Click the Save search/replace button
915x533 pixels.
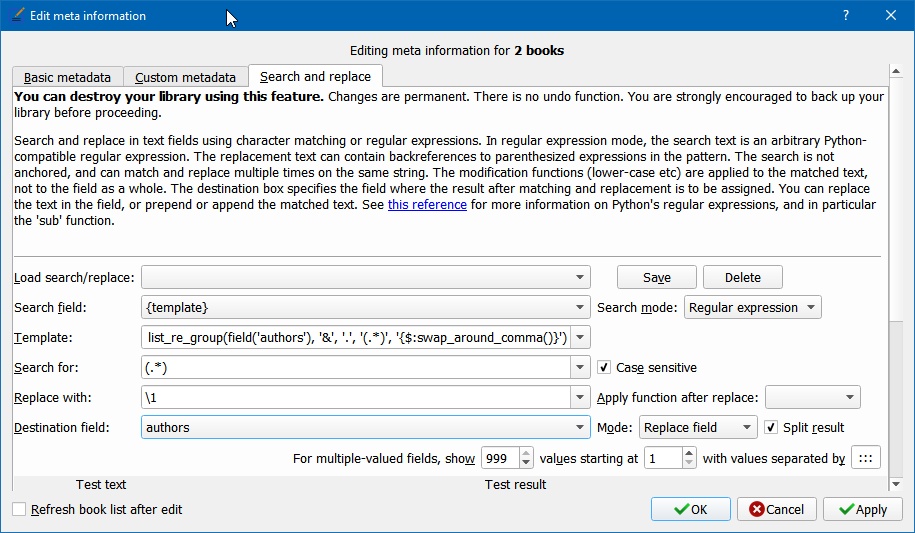656,278
